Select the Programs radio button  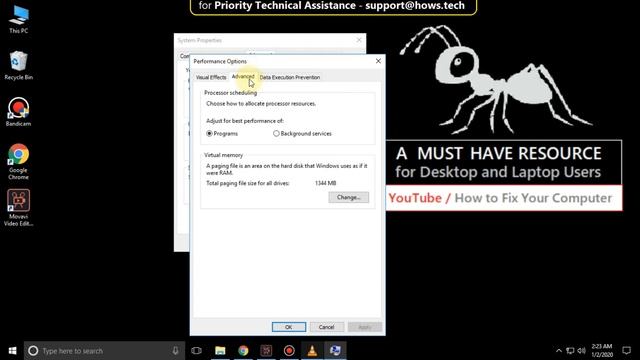pos(209,133)
